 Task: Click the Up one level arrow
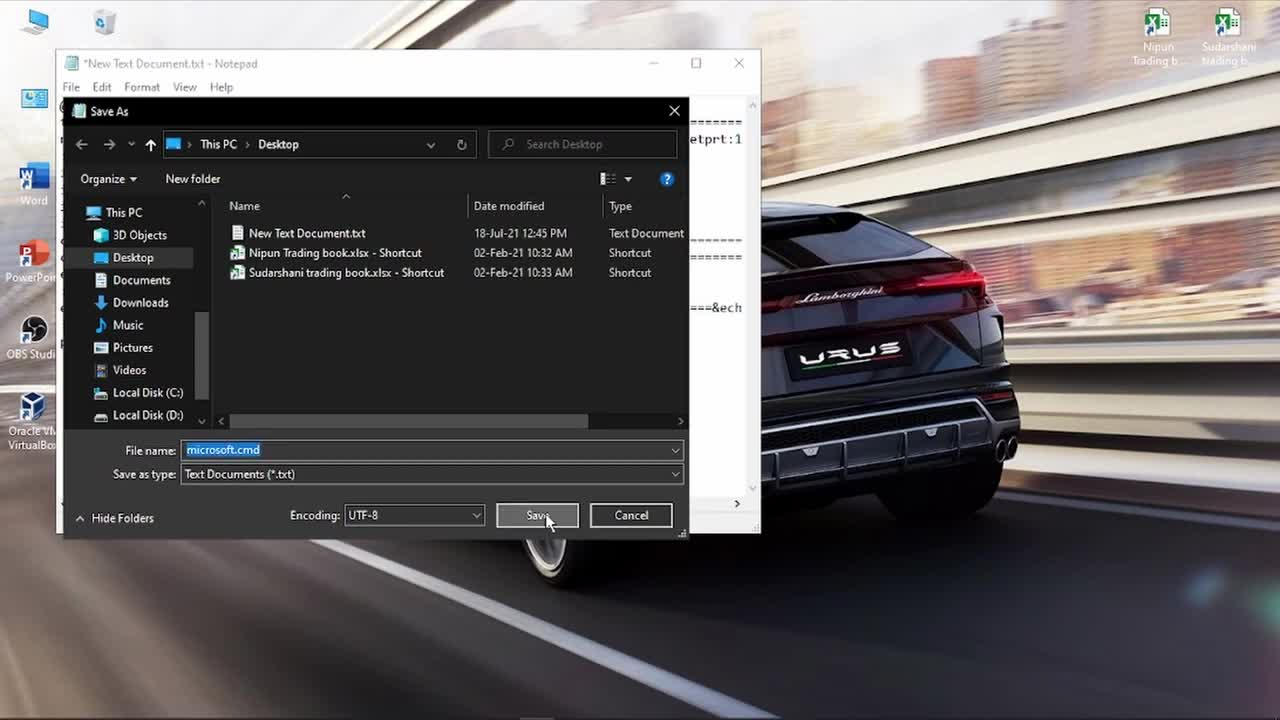point(151,144)
